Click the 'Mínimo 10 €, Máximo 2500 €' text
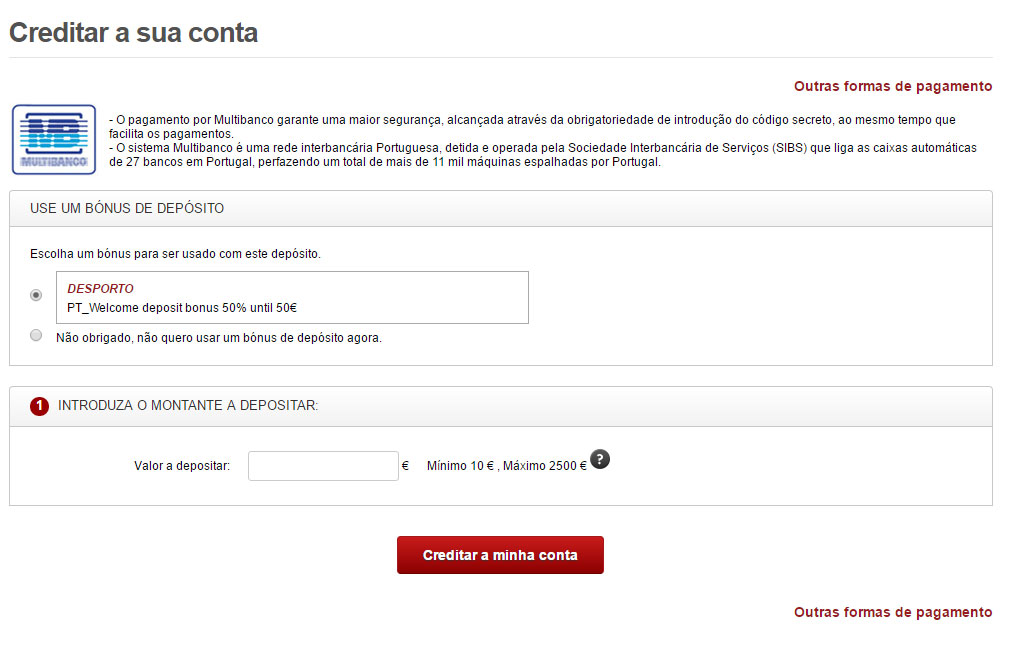 coord(506,466)
